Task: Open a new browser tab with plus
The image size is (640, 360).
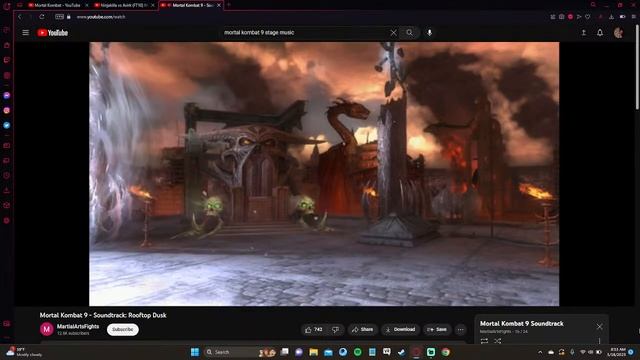Action: click(x=229, y=5)
